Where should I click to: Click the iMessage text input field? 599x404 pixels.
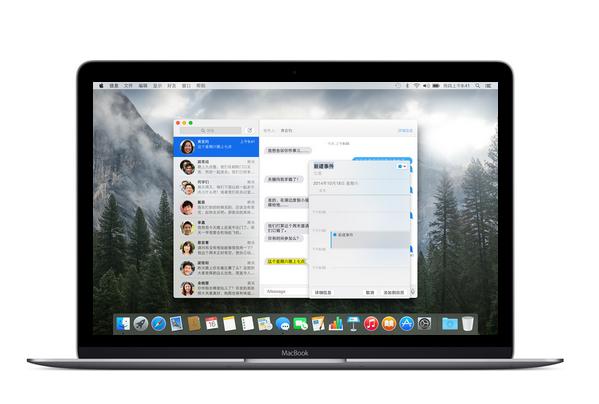coord(287,292)
